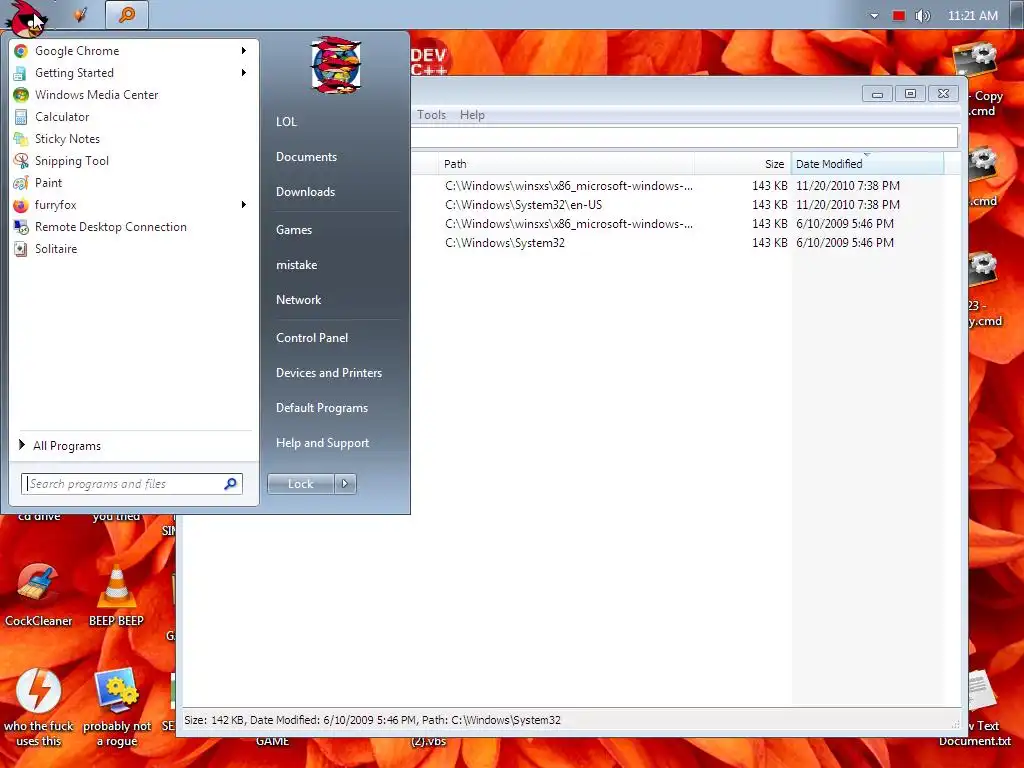Open the 'who the fuck uses this' shortcut
This screenshot has width=1024, height=768.
click(38, 707)
